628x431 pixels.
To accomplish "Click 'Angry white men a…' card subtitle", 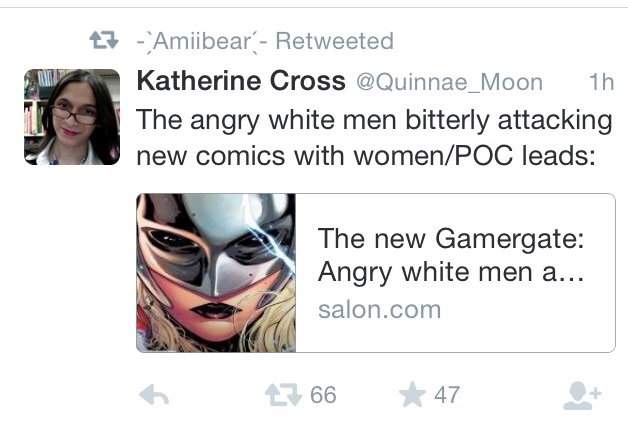I will [451, 273].
